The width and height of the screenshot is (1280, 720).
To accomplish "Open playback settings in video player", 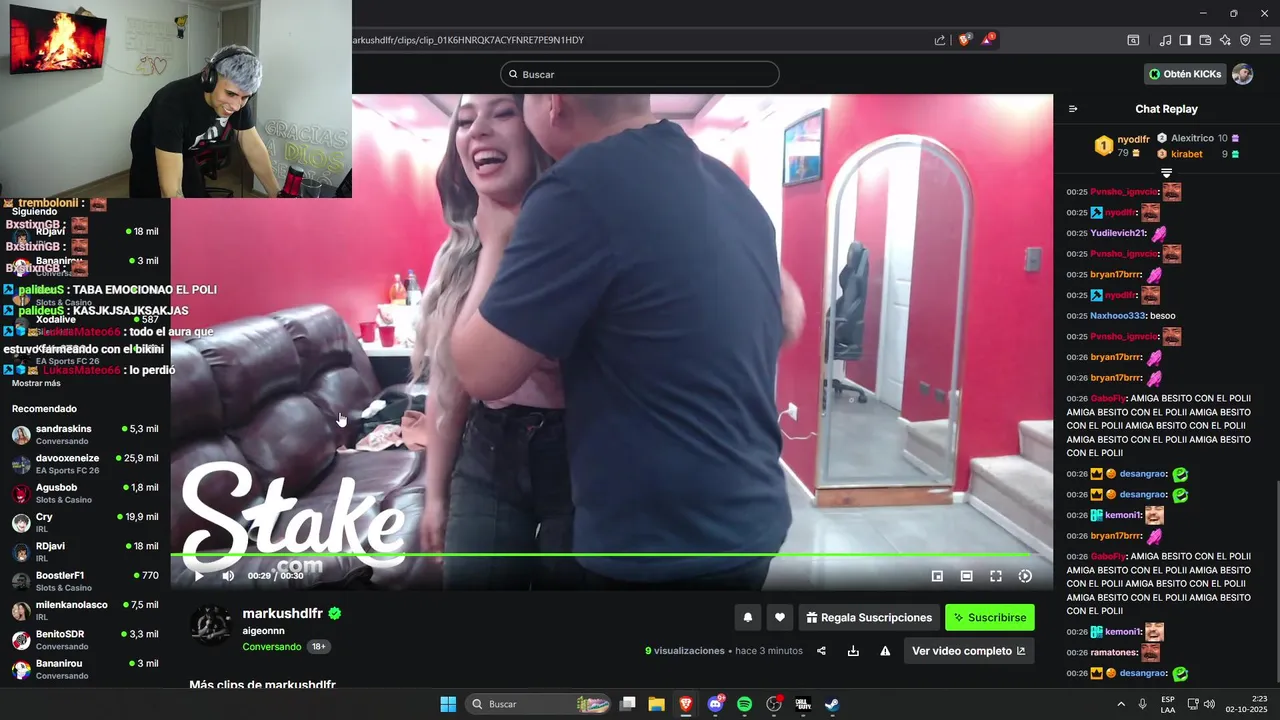I will [1025, 576].
